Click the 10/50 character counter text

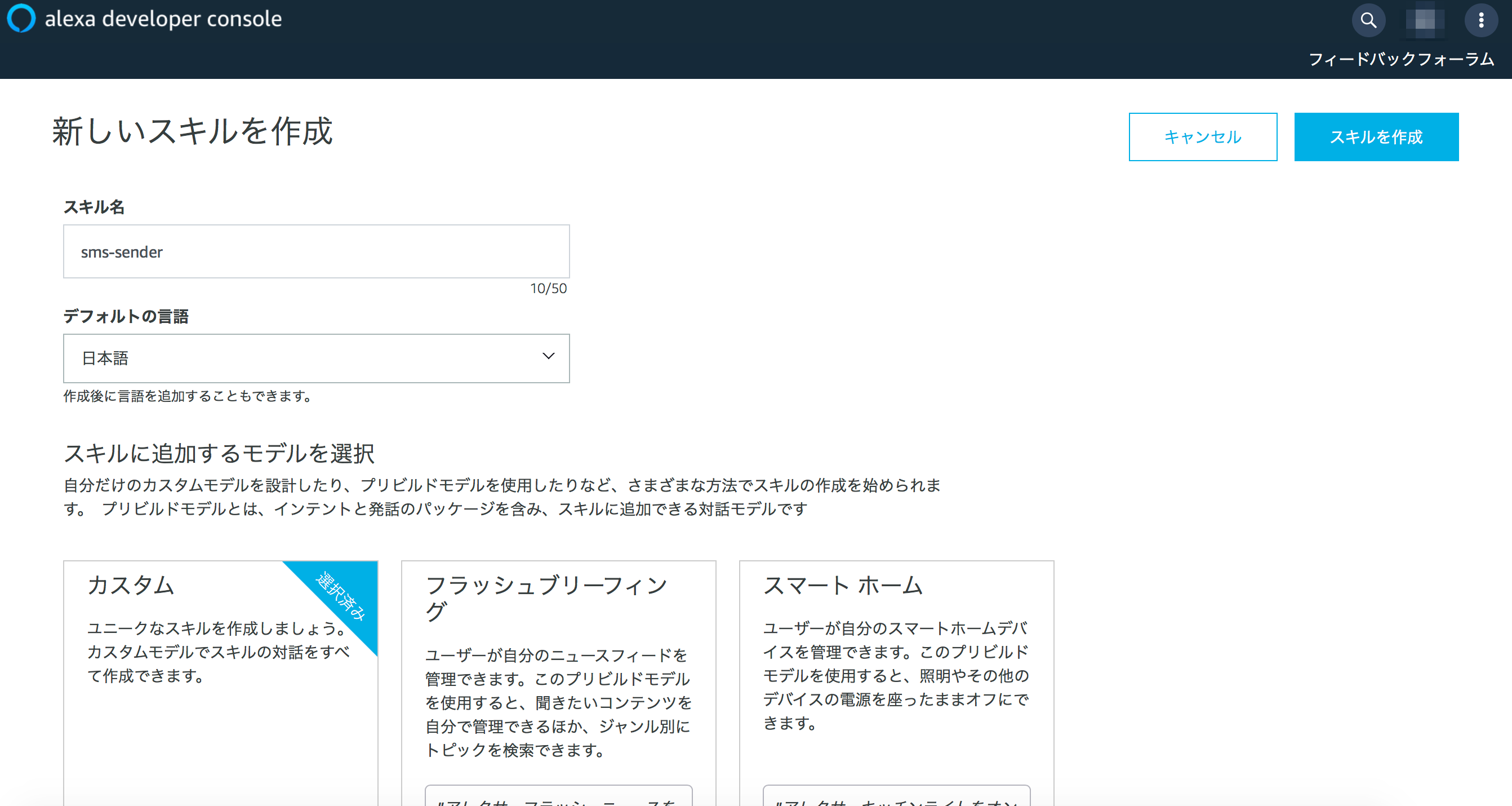548,289
